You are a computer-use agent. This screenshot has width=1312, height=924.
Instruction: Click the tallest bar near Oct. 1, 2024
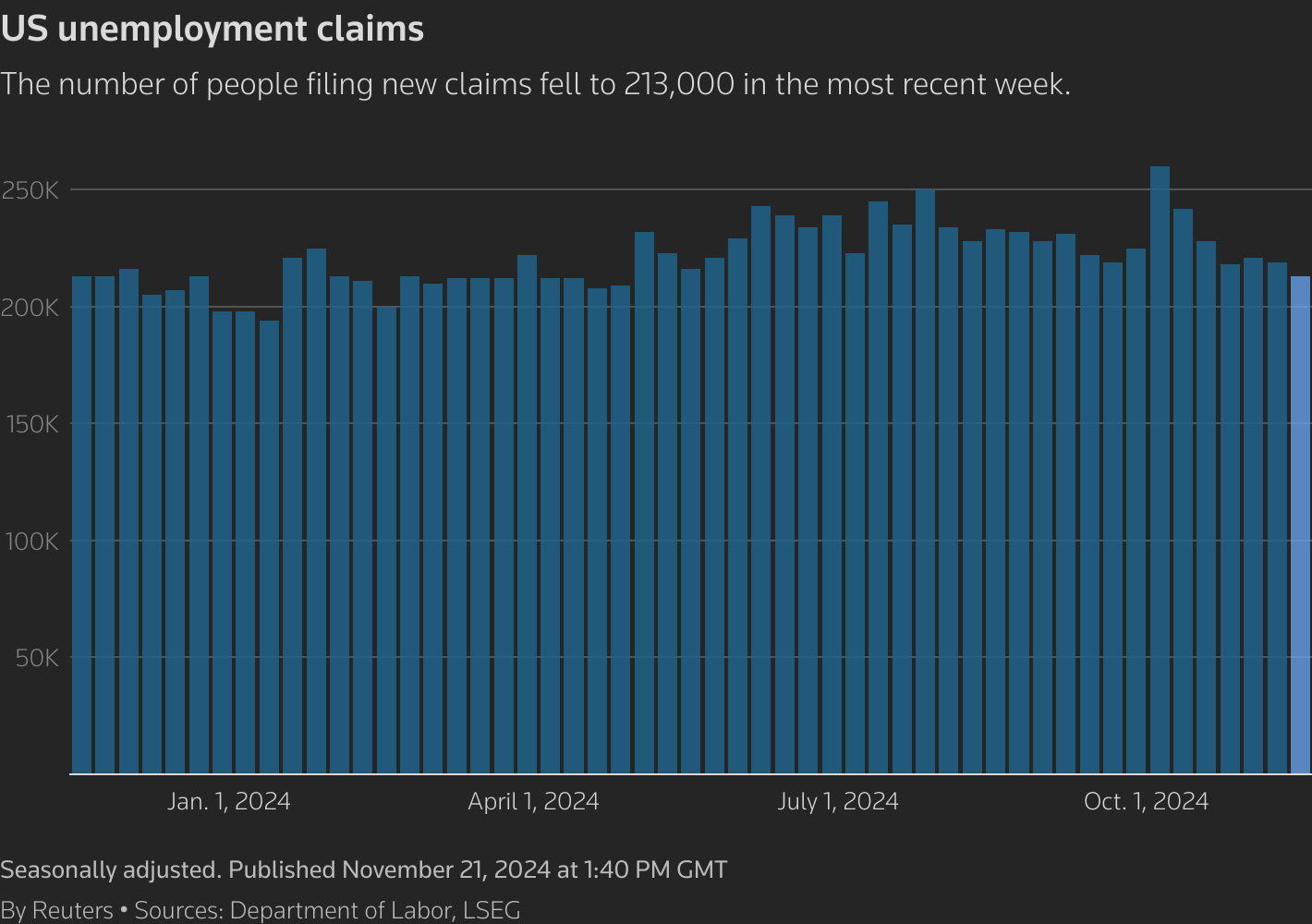tap(1160, 462)
